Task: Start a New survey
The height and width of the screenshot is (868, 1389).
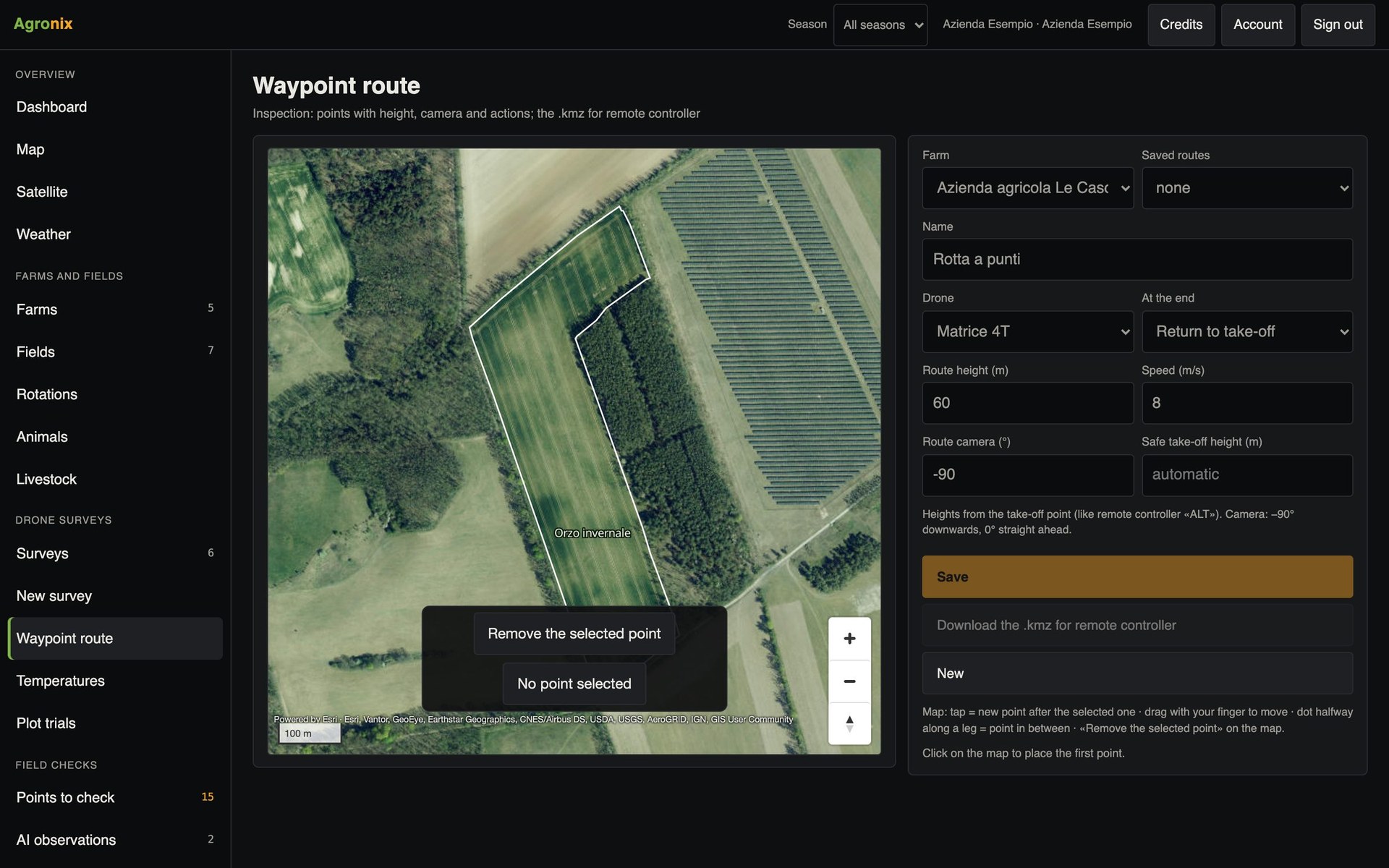Action: tap(115, 596)
